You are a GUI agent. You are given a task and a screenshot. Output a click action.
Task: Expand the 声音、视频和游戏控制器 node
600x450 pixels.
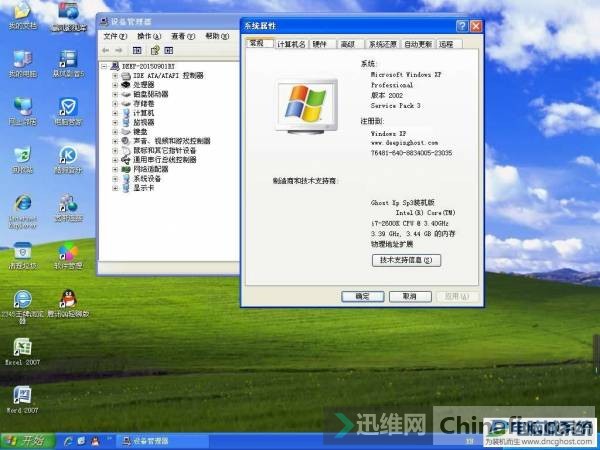click(115, 141)
